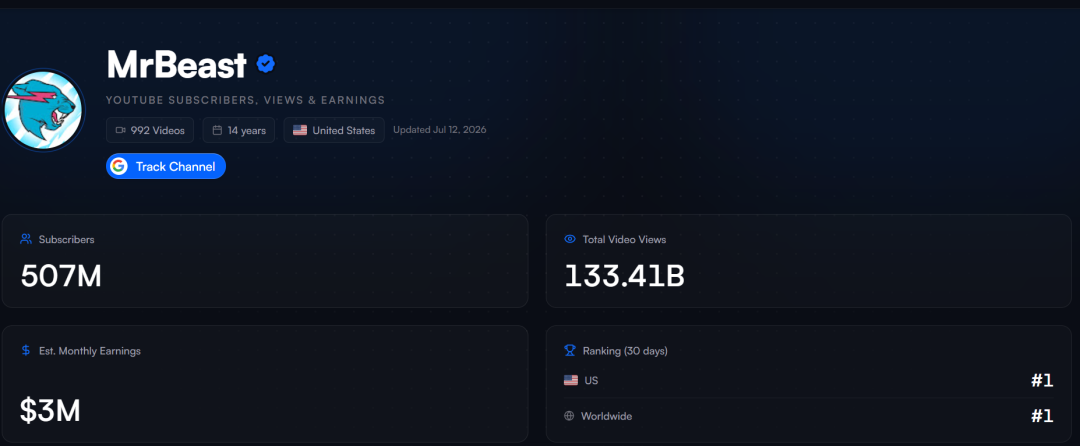Click the Google logo in Track Channel
Viewport: 1080px width, 446px height.
[x=119, y=166]
